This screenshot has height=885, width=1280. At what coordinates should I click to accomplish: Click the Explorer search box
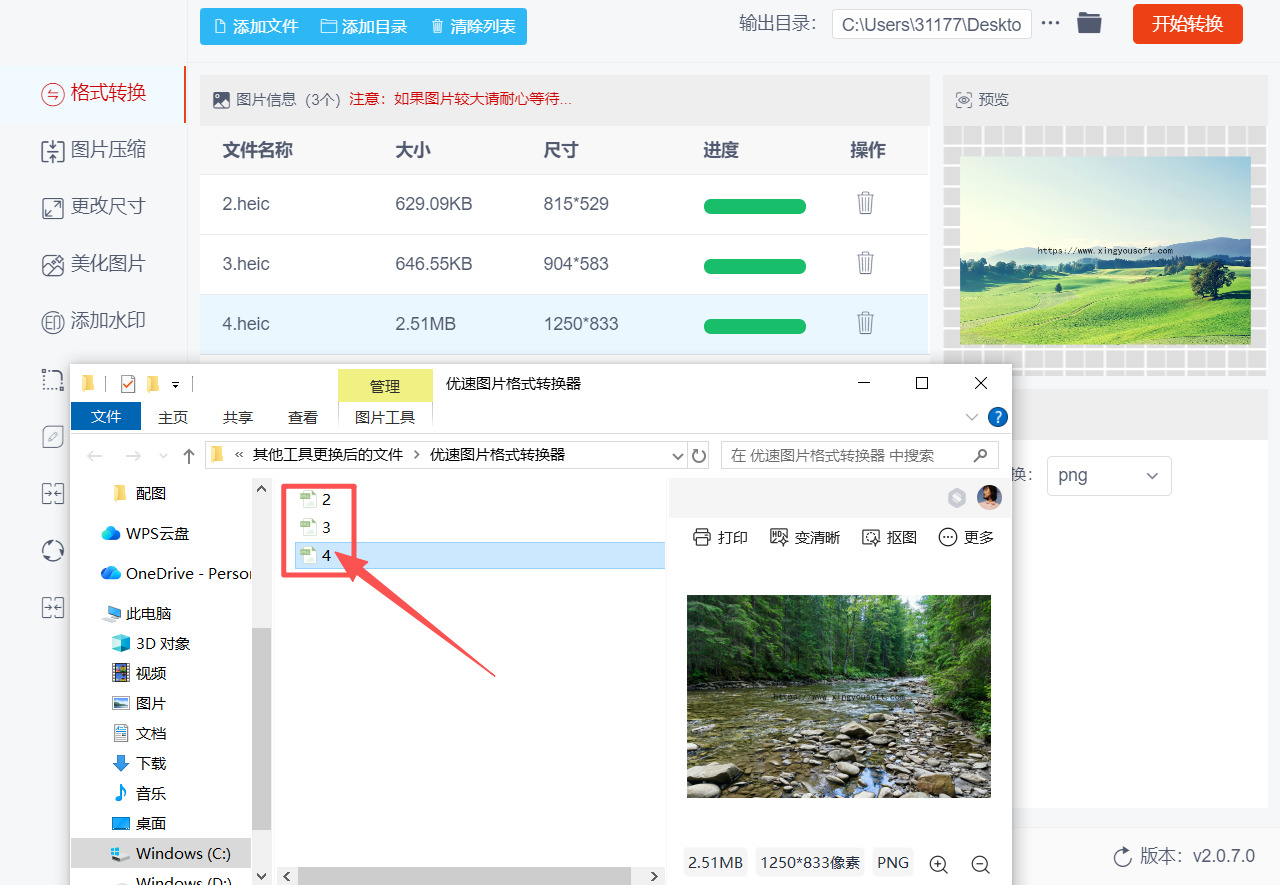(859, 455)
